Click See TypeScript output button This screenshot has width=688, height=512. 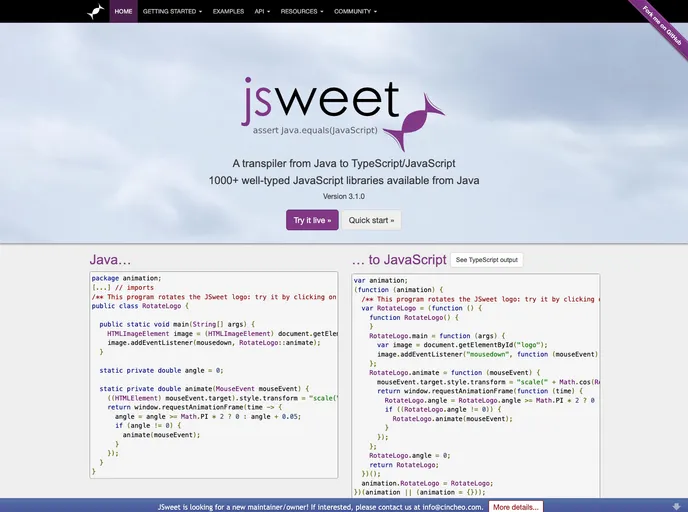point(487,260)
